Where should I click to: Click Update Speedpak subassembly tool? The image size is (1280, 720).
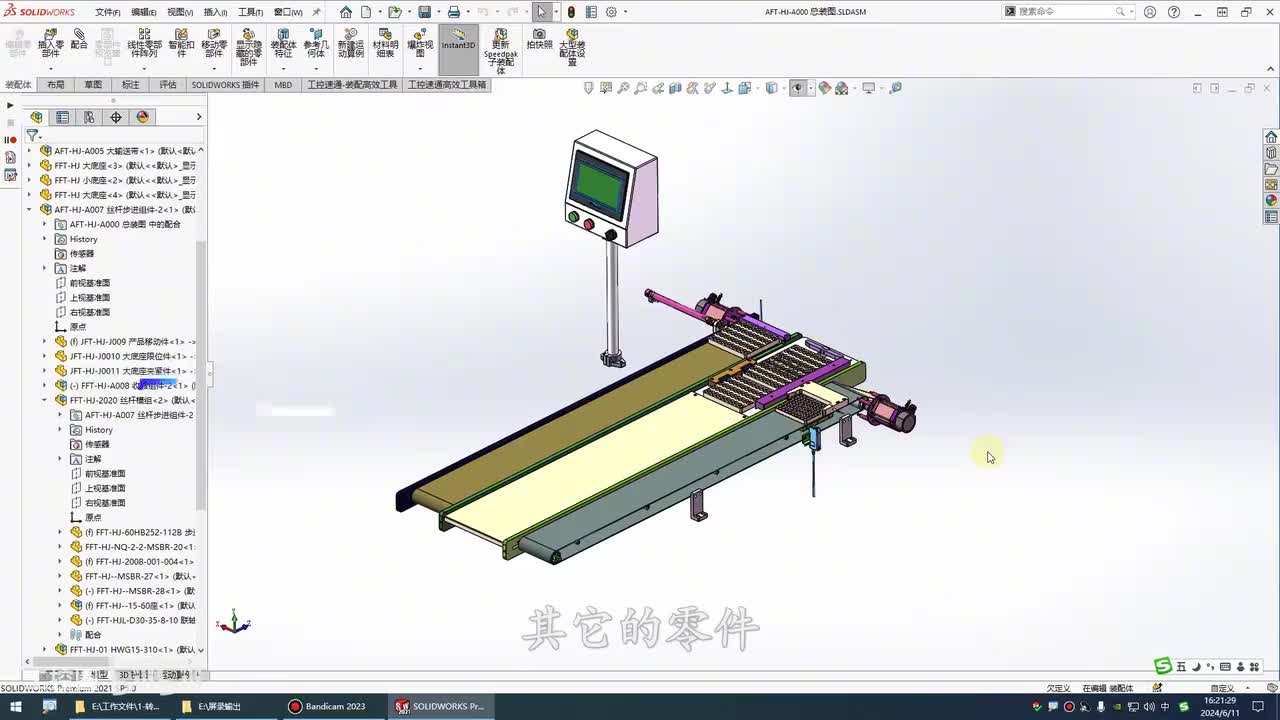(500, 51)
